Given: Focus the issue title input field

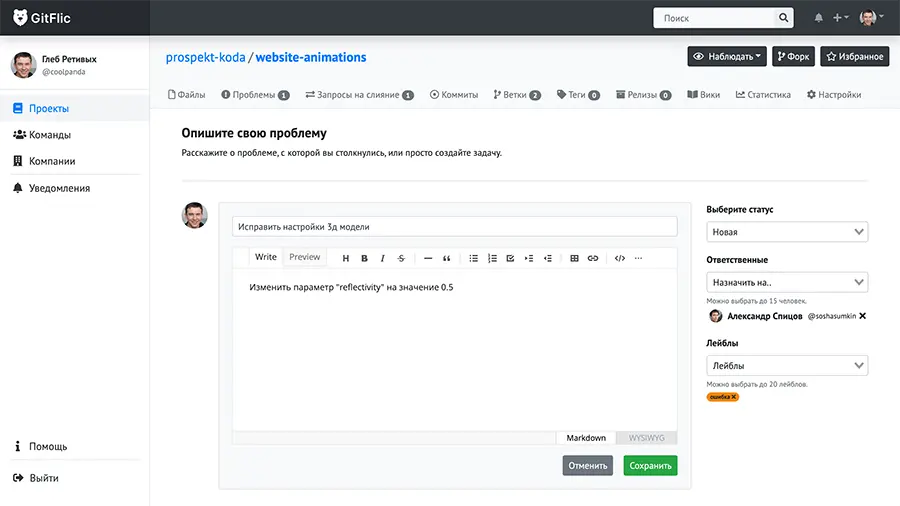Looking at the screenshot, I should [x=455, y=227].
